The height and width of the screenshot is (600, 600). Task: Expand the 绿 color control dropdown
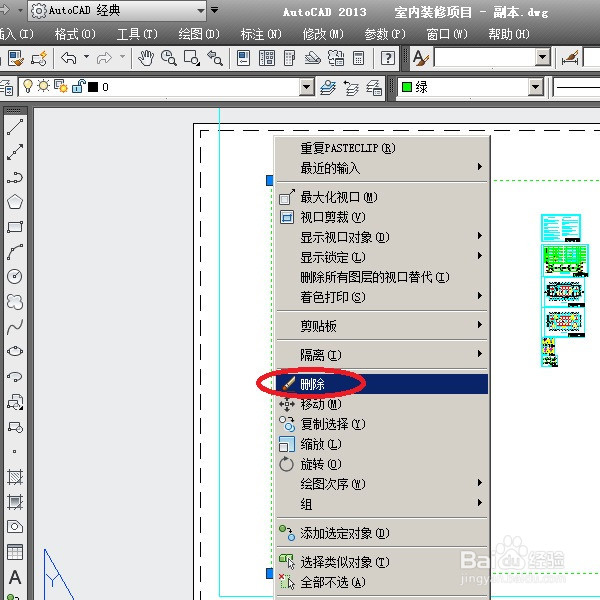click(x=536, y=87)
